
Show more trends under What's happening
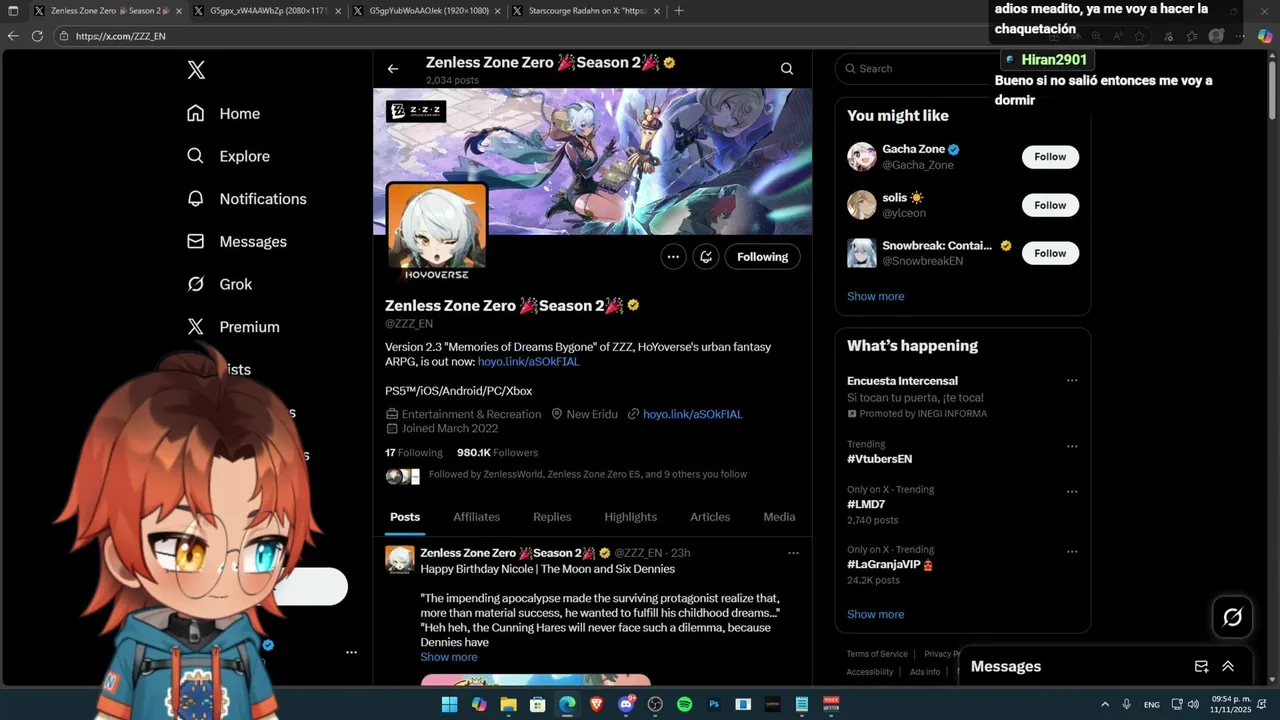click(x=875, y=614)
